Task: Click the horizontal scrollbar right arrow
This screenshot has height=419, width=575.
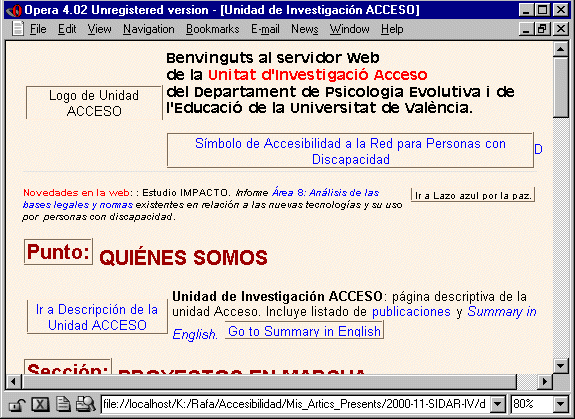Action: pos(545,382)
